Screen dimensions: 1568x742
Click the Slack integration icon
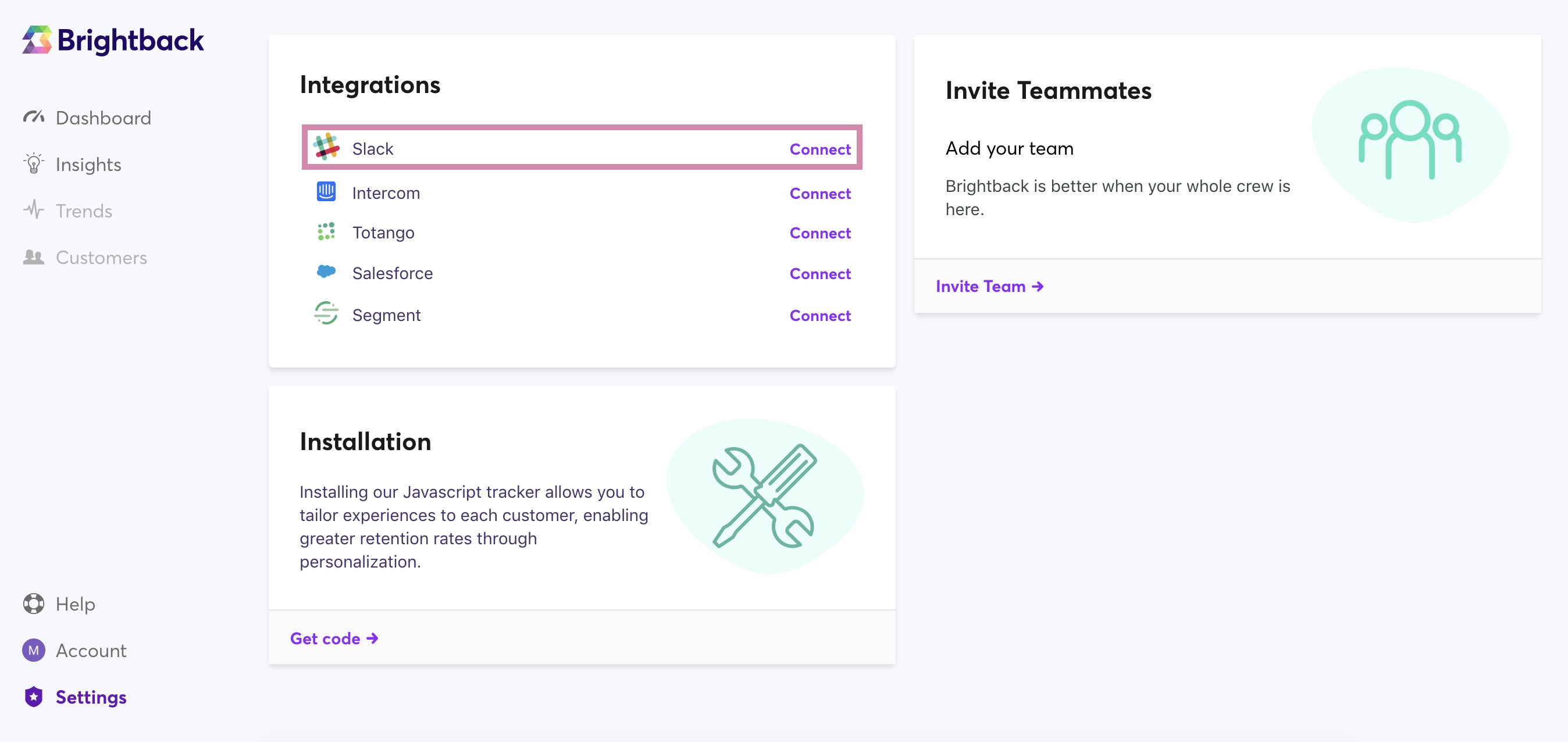326,148
